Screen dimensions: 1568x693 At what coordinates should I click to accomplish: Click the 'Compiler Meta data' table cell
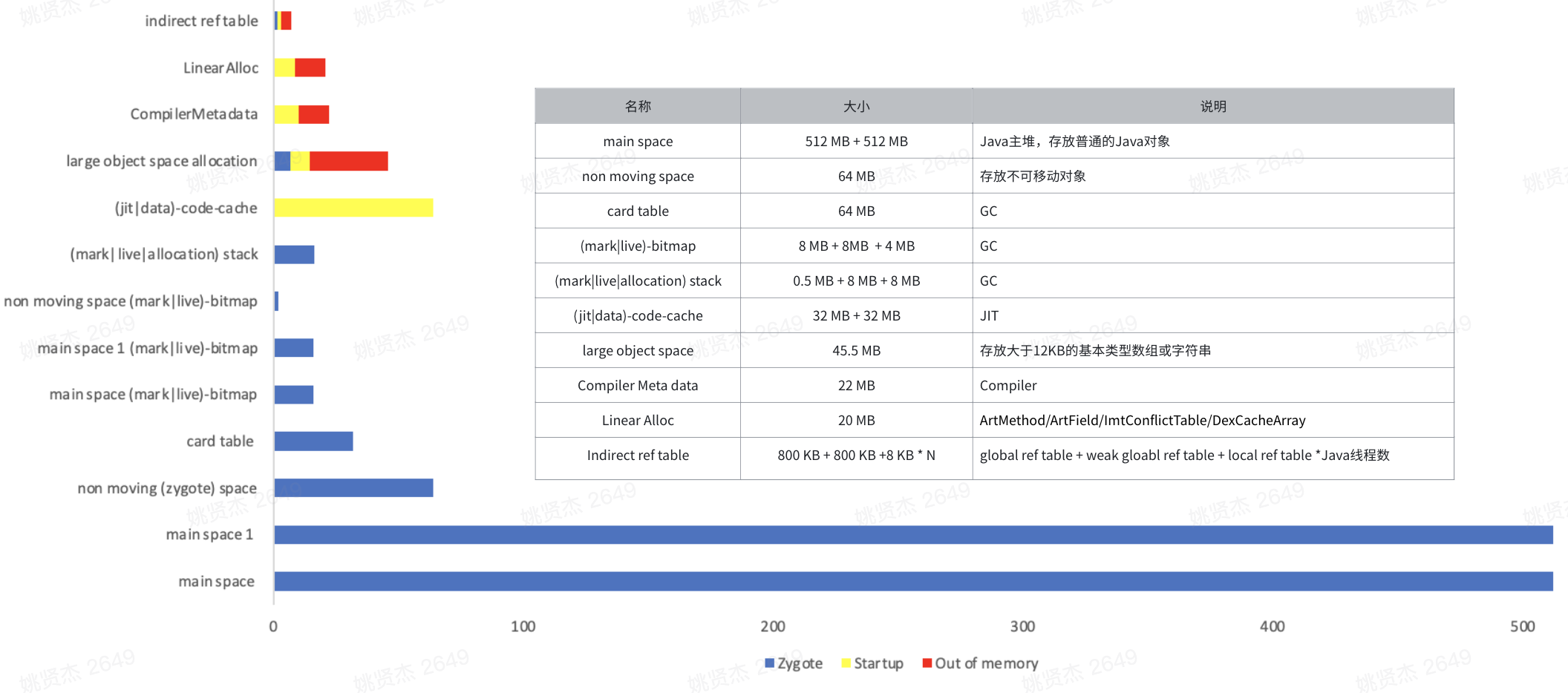pyautogui.click(x=638, y=386)
